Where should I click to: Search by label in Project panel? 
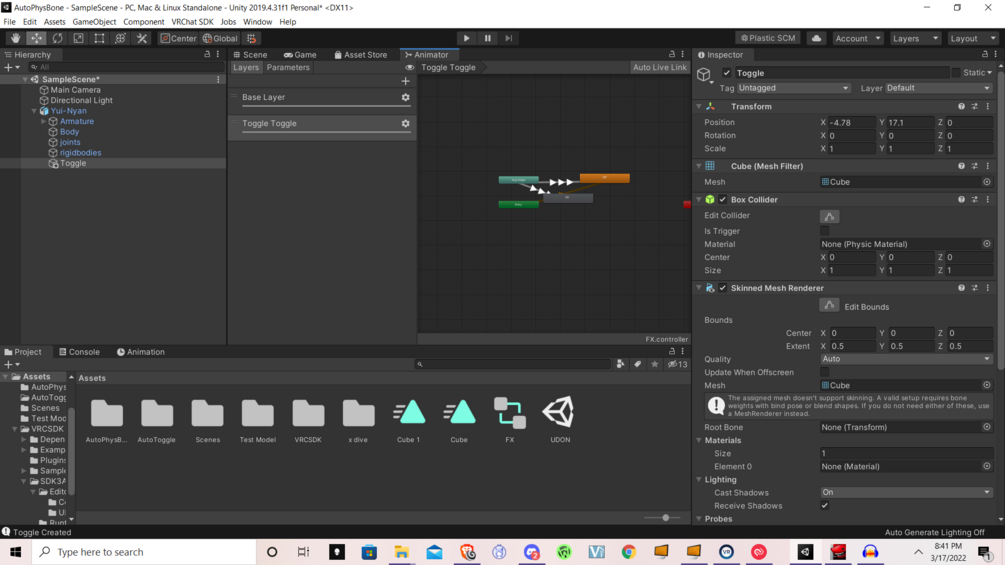[637, 364]
